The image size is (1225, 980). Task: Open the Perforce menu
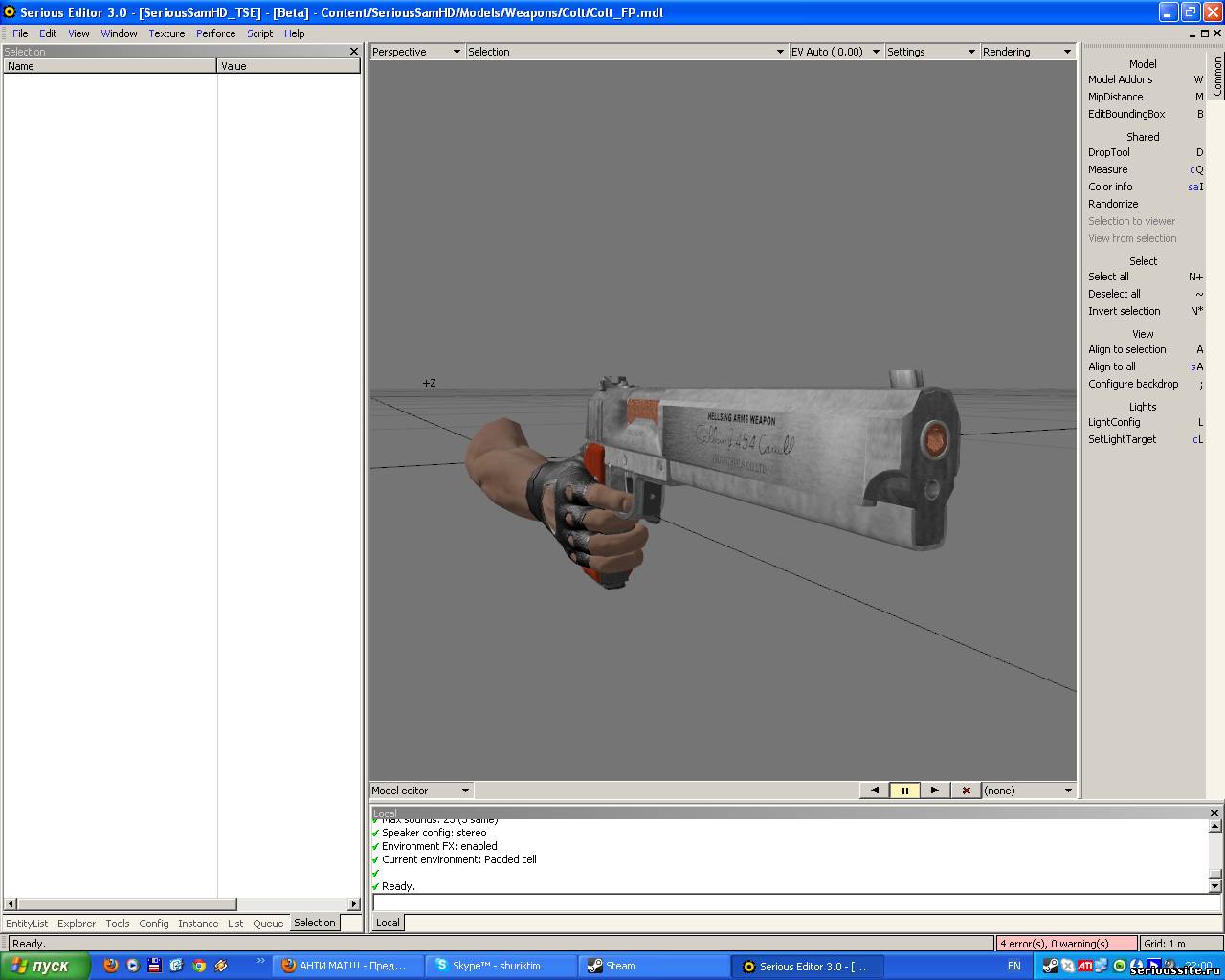coord(215,33)
